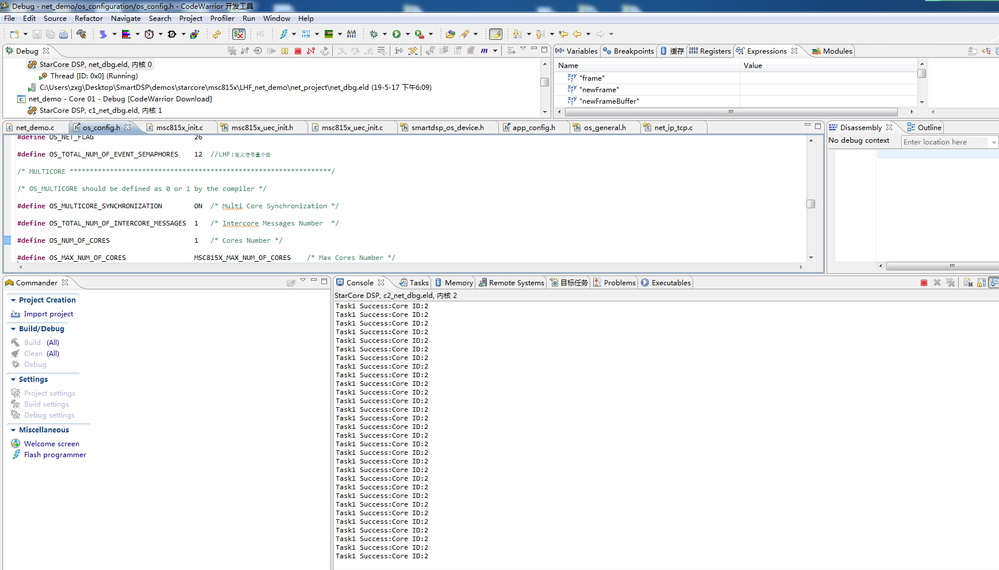
Task: Click Build (All) link in Commander
Action: (41, 343)
